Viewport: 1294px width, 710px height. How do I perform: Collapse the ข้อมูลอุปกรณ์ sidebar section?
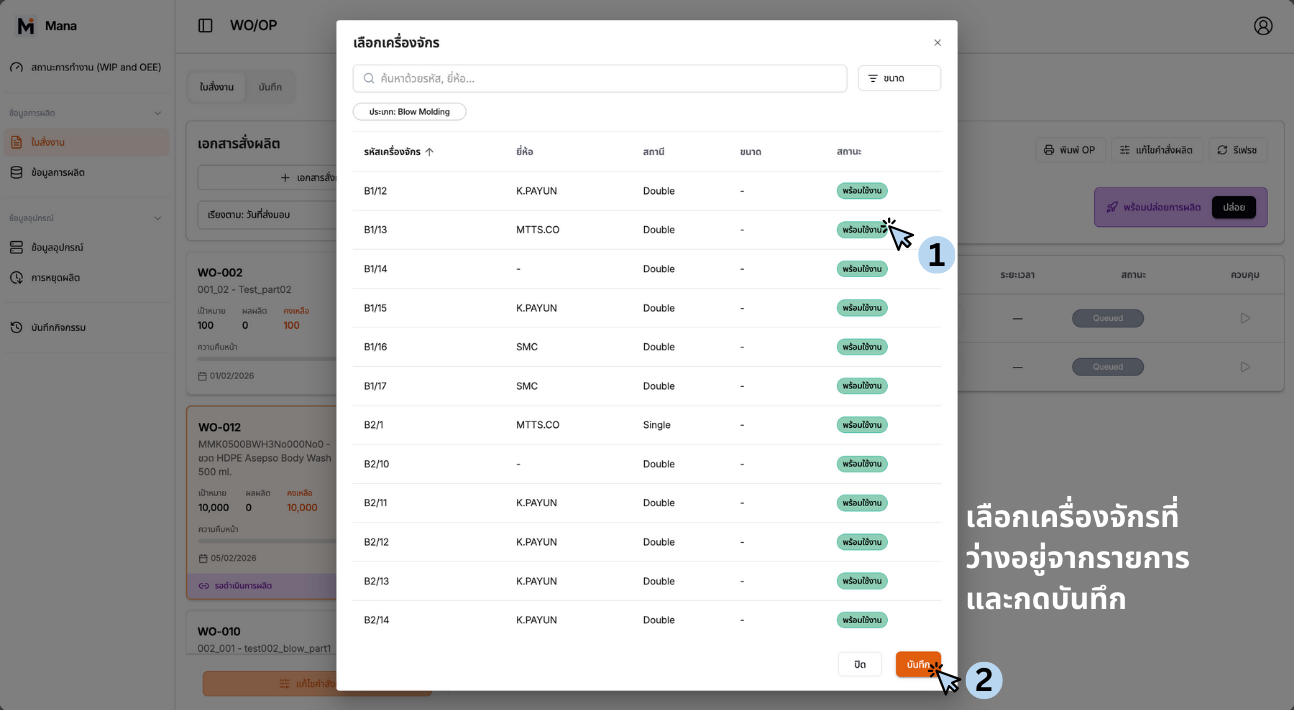coord(157,218)
